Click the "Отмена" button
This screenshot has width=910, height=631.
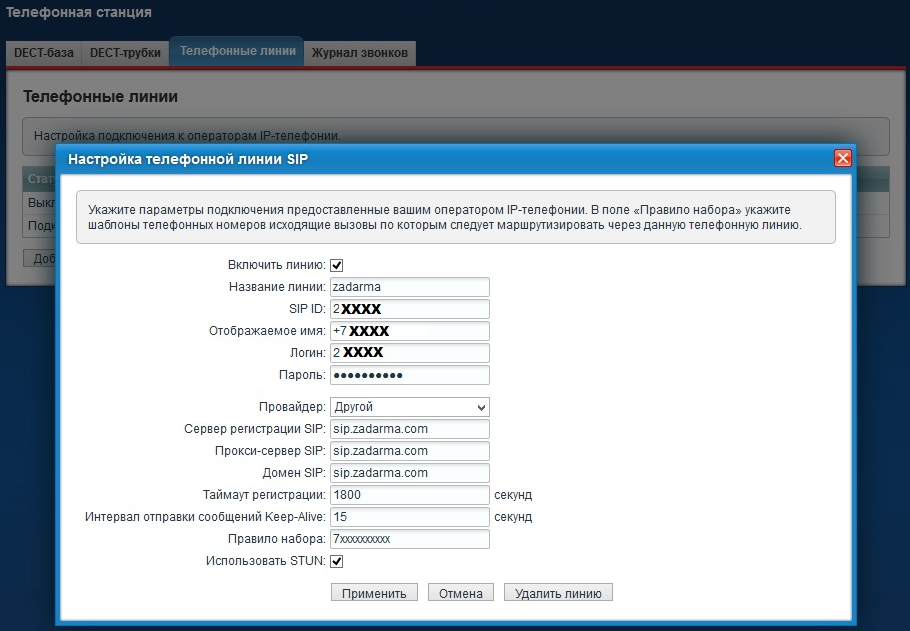pos(461,593)
